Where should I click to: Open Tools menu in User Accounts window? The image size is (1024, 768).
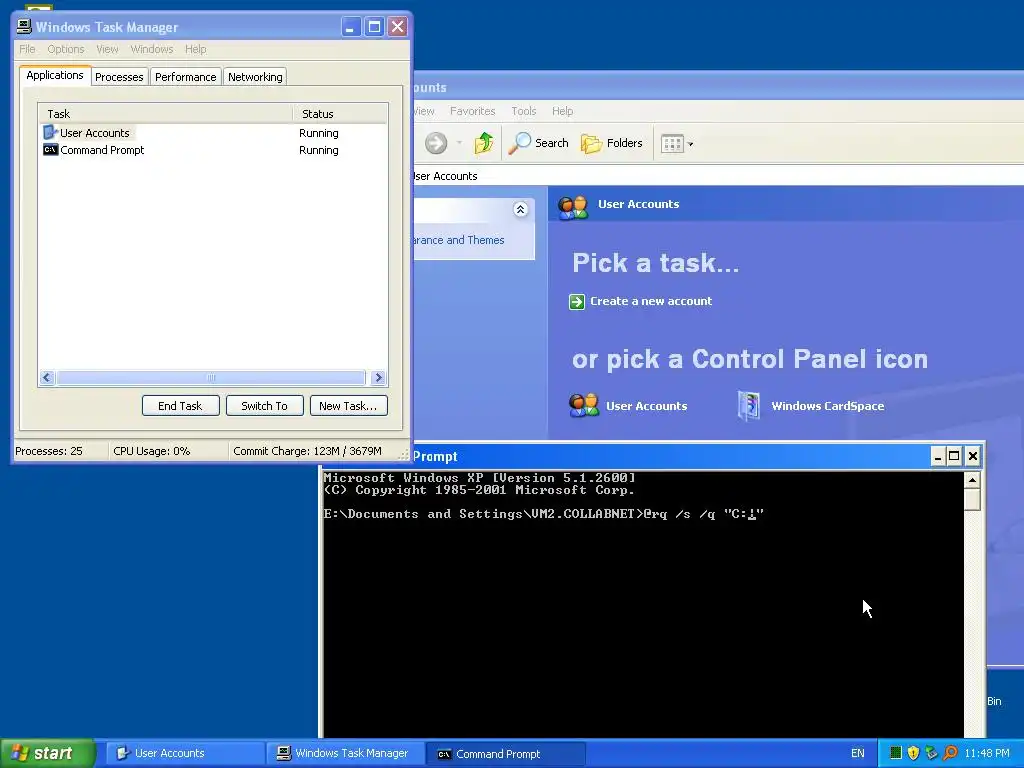pos(524,111)
